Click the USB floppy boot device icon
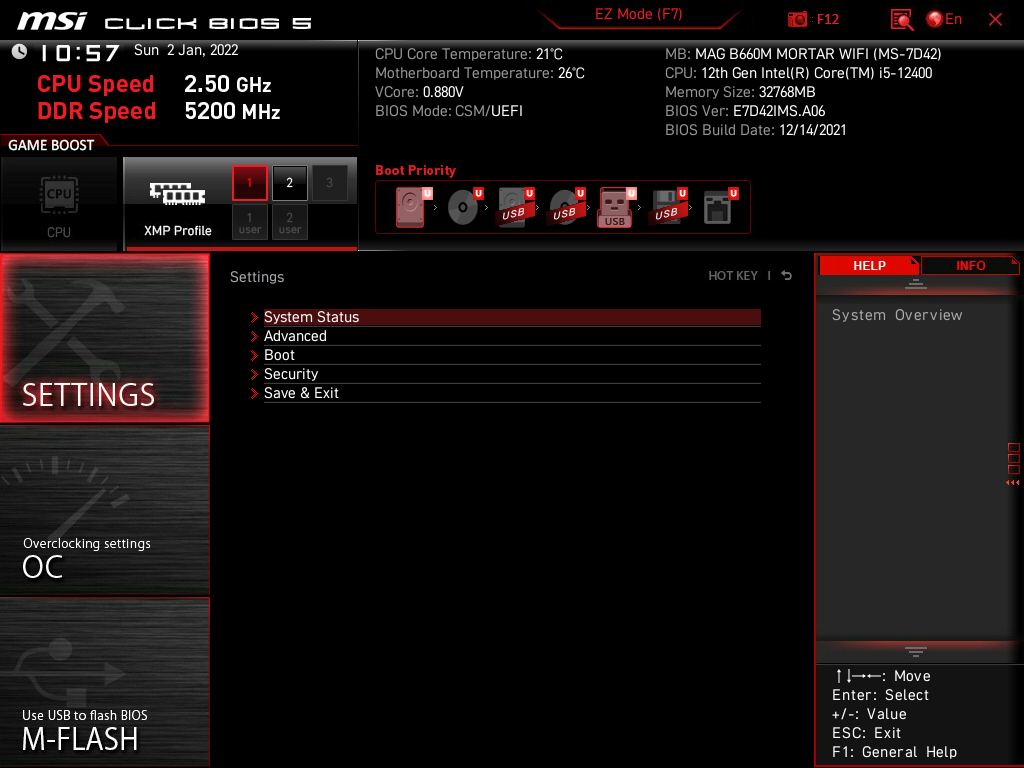The width and height of the screenshot is (1024, 768). pos(666,208)
